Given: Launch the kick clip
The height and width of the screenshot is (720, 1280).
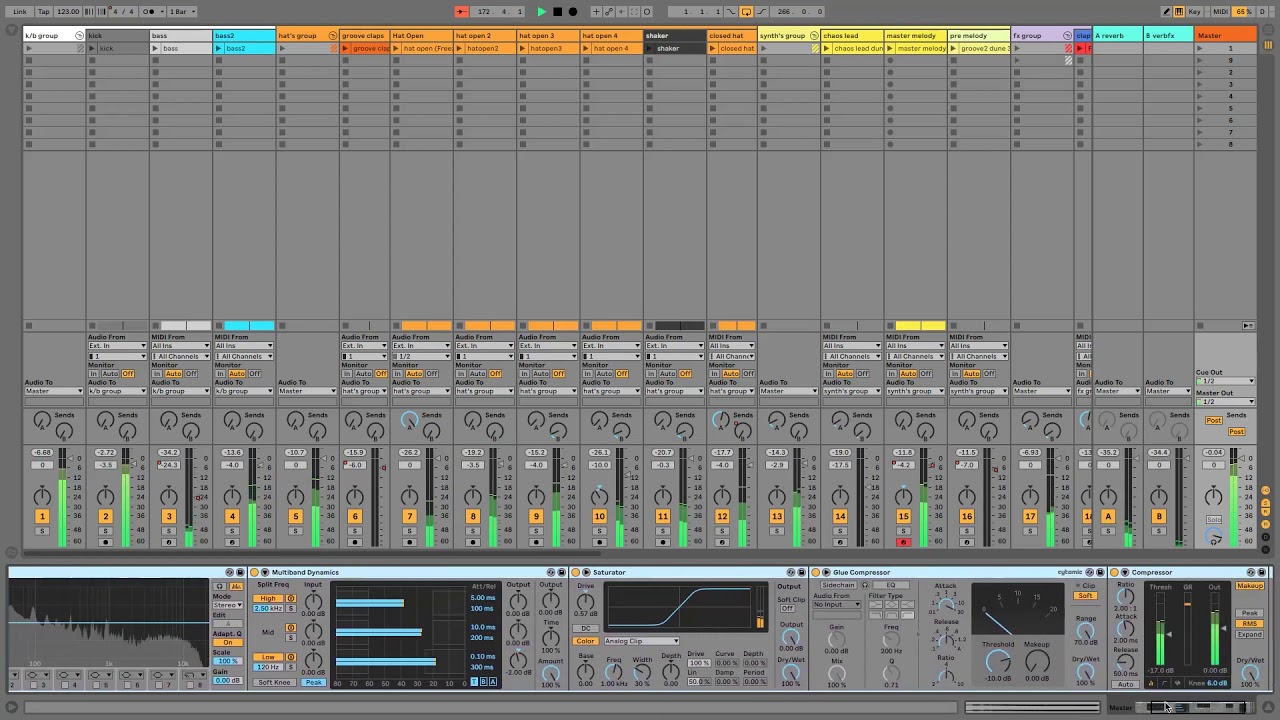Looking at the screenshot, I should coord(92,48).
